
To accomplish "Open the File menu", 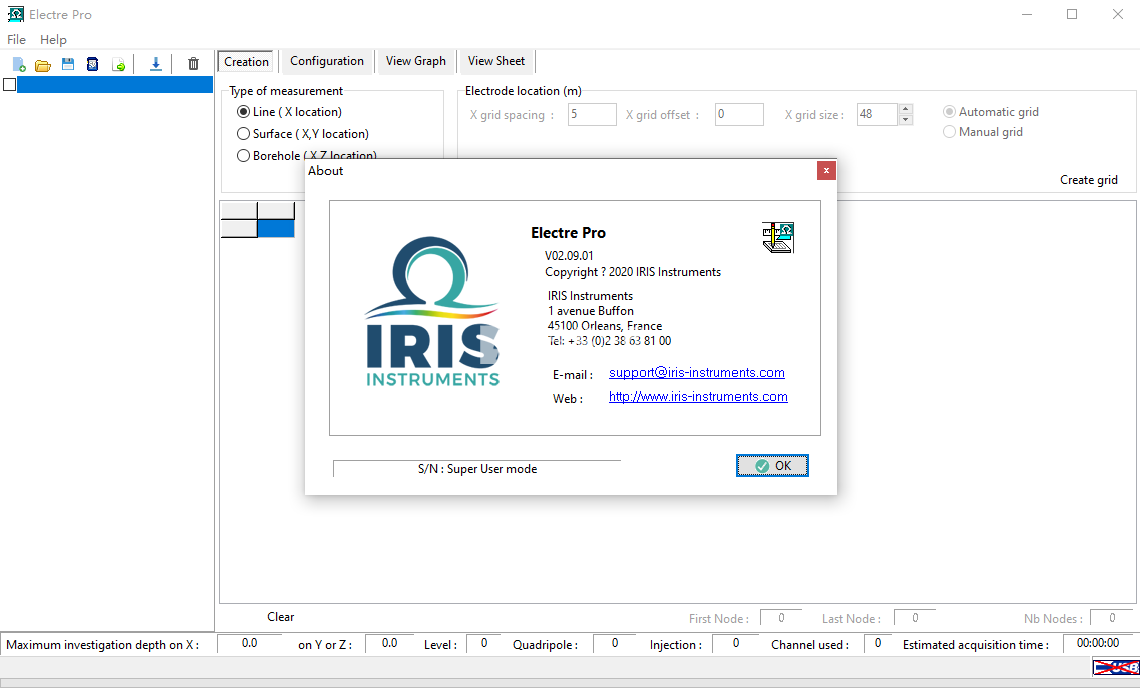I will click(16, 40).
